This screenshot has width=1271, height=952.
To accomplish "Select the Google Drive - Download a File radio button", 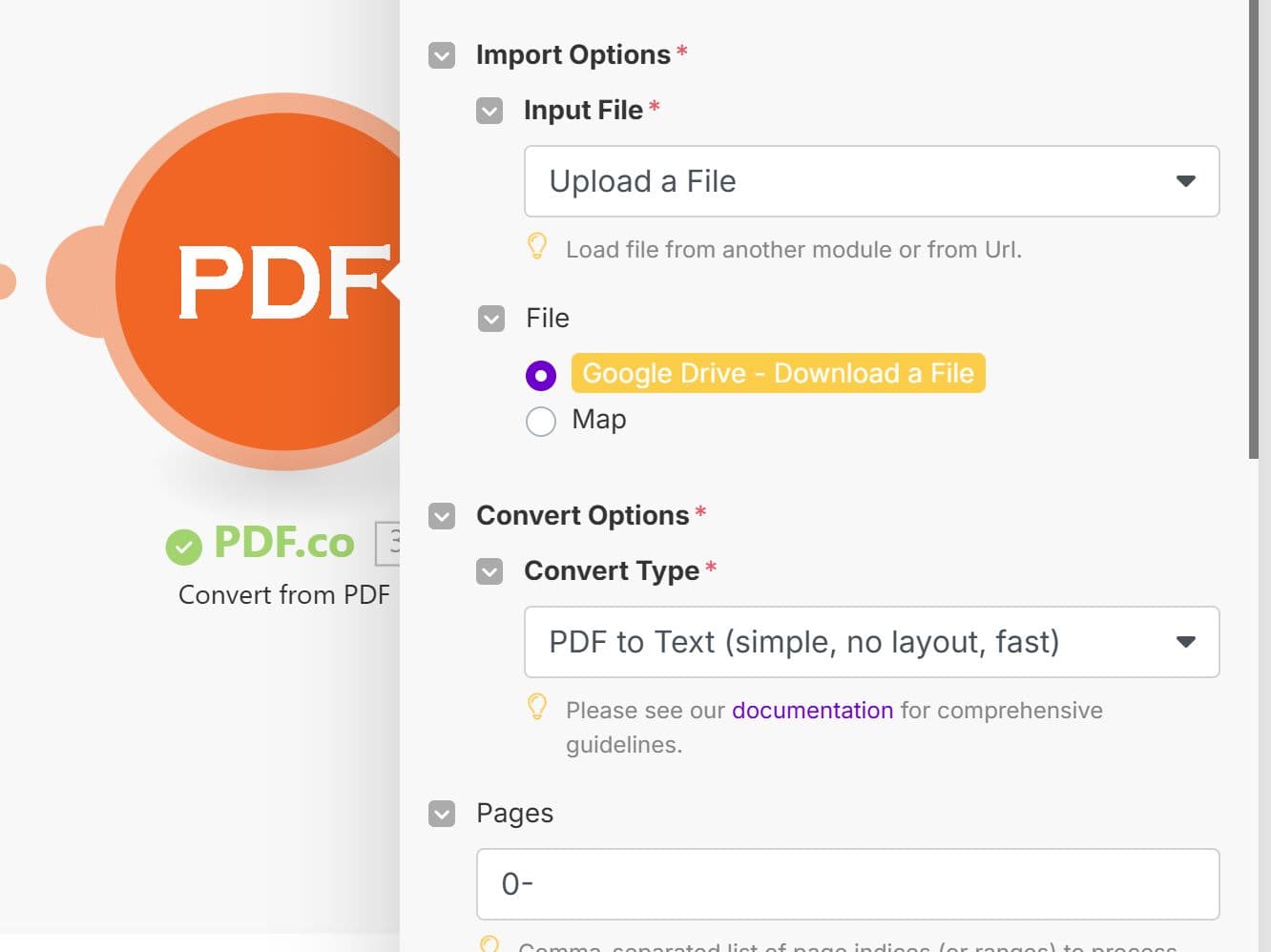I will (x=541, y=375).
